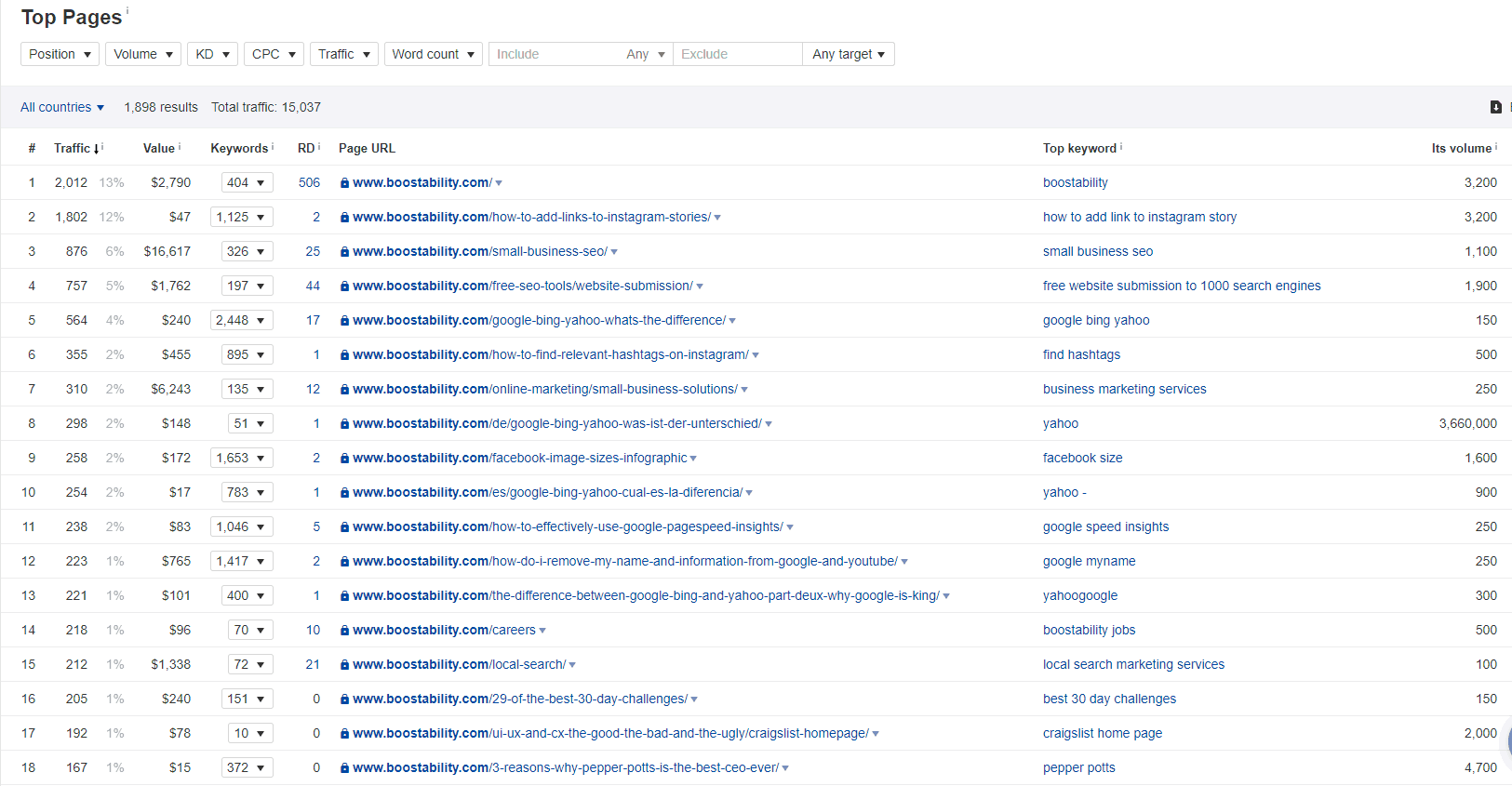Open the google-bing-yahoo-whats-the-difference URL

coord(539,320)
